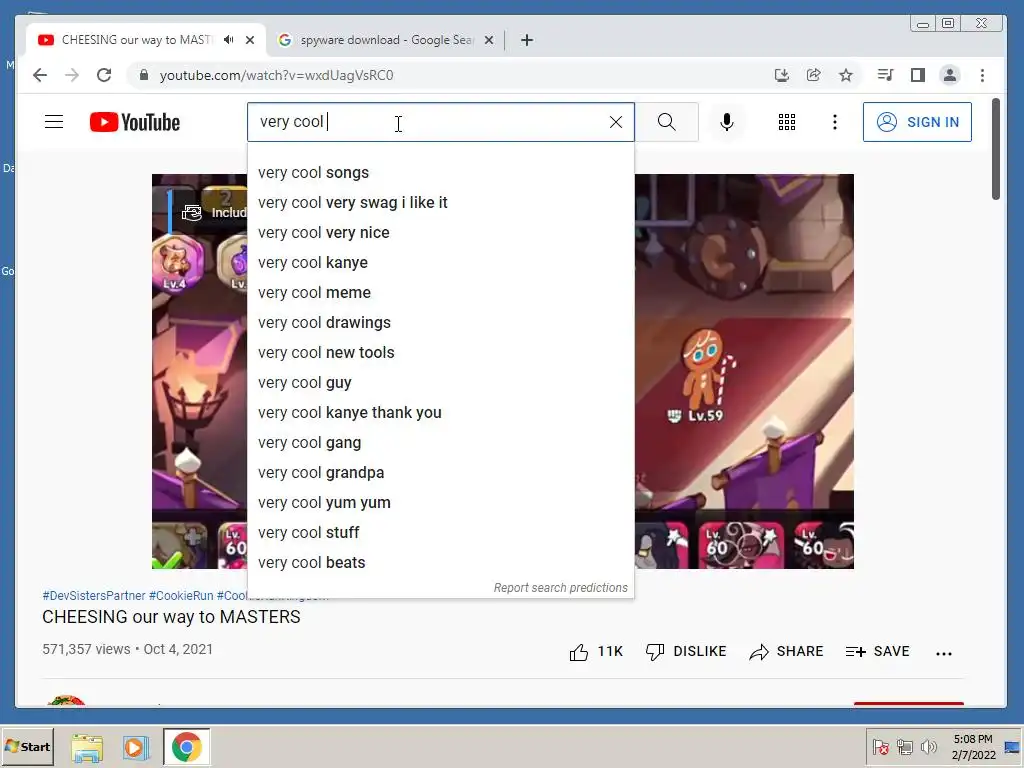1024x768 pixels.
Task: Select 'very cool new tools' suggestion
Action: pos(441,353)
